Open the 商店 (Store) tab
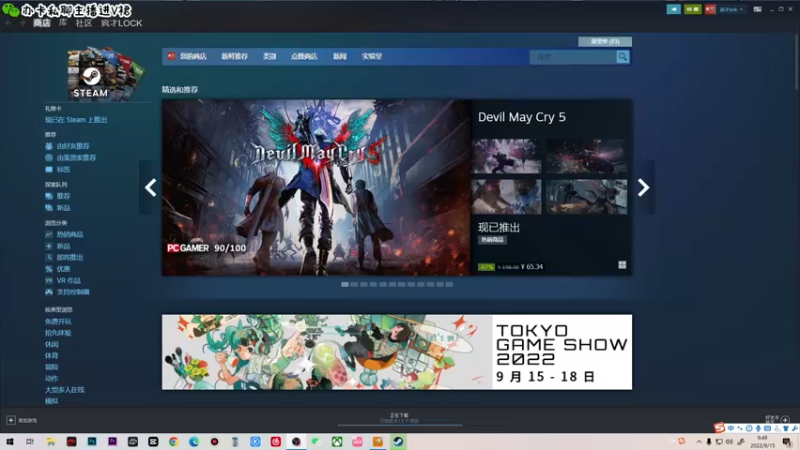Screen dimensions: 800x450 pos(42,23)
